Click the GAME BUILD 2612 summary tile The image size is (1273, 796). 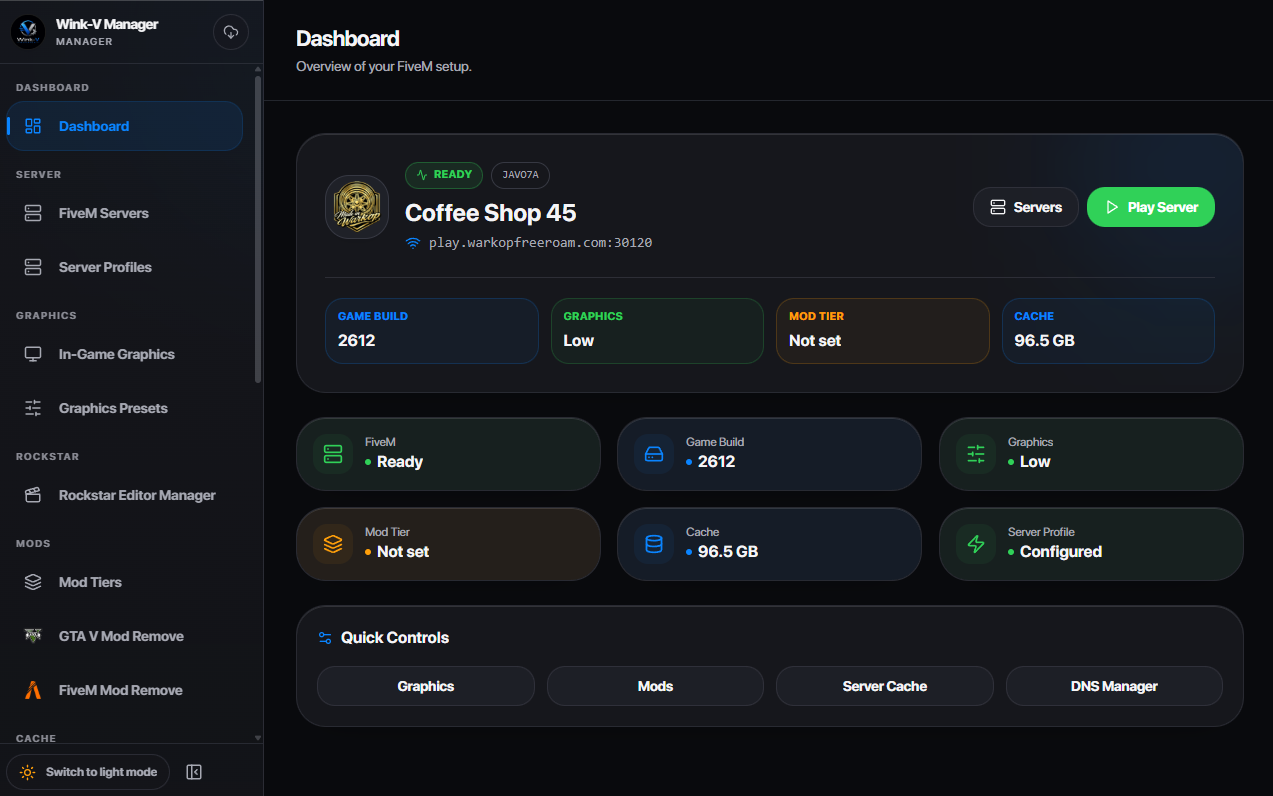point(432,331)
